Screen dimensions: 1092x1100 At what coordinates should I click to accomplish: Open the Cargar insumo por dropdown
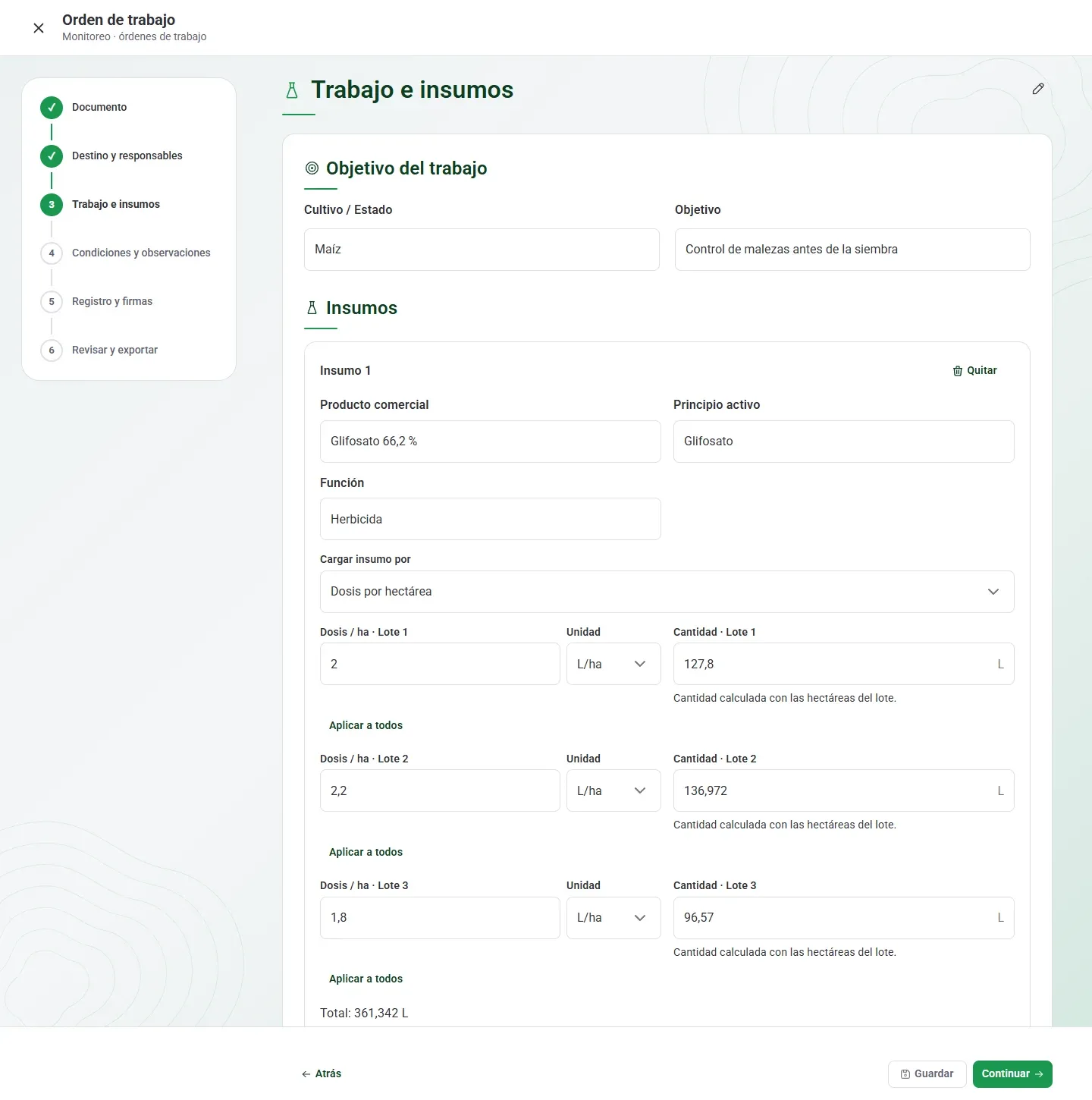(667, 592)
